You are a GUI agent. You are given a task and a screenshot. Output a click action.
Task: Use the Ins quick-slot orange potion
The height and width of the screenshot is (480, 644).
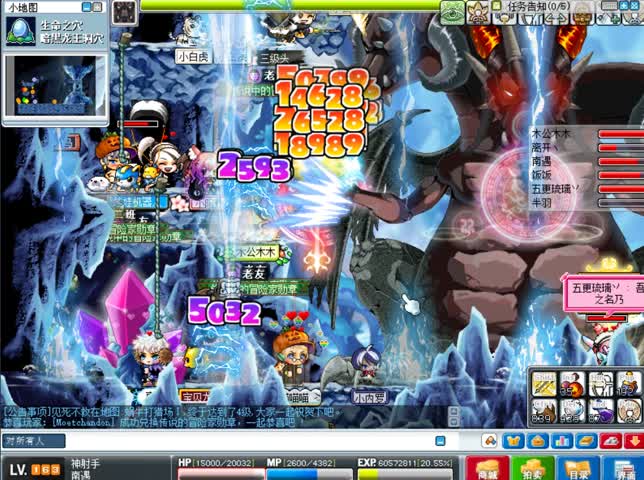[x=572, y=384]
